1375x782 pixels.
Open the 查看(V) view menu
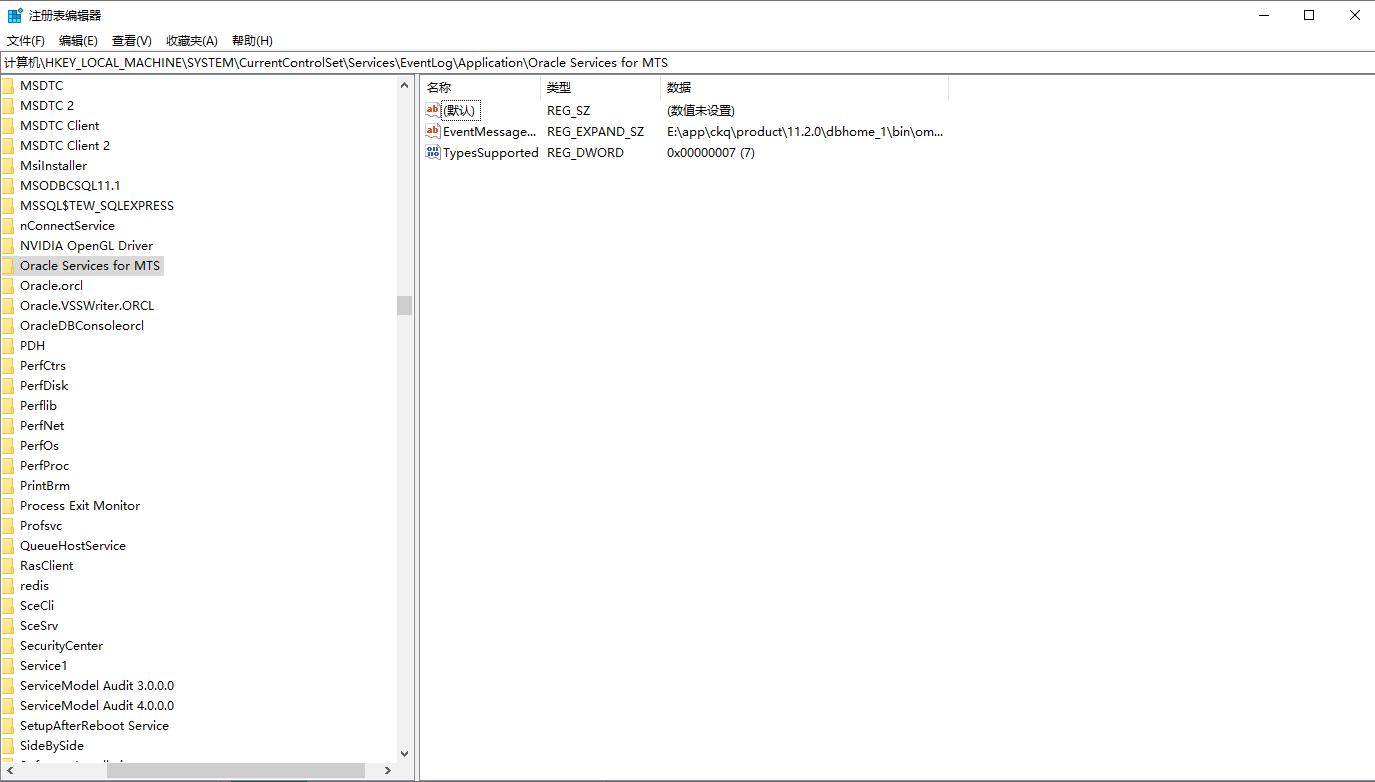click(131, 40)
